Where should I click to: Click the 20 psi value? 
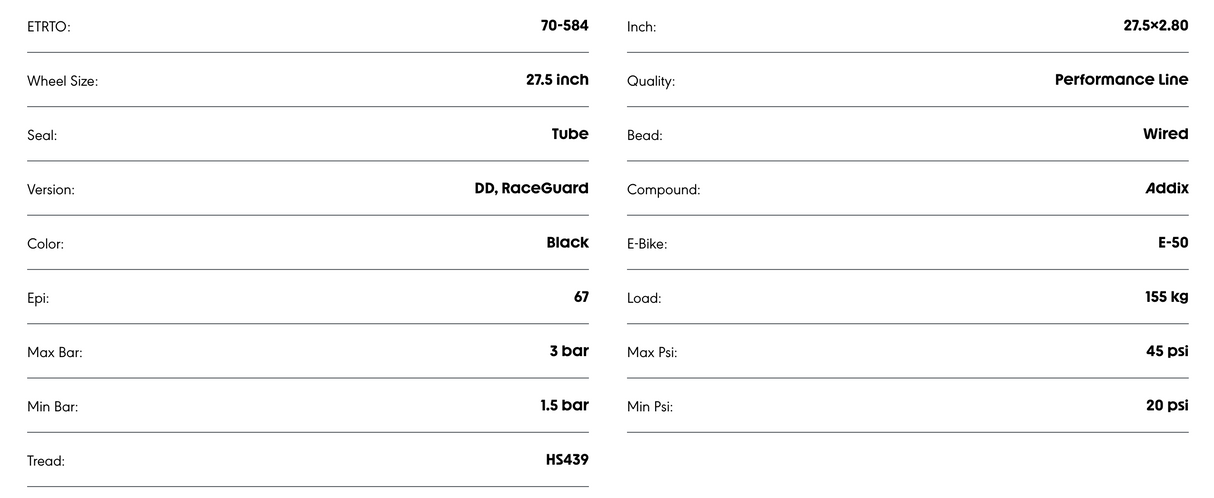[1167, 405]
